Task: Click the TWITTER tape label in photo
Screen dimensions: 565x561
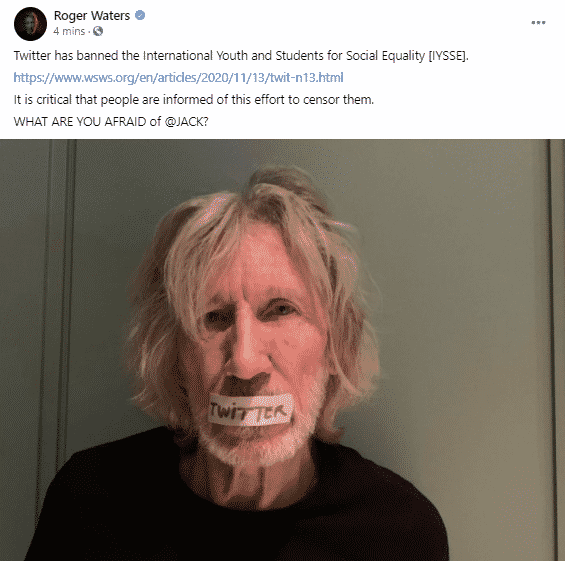Action: click(250, 409)
